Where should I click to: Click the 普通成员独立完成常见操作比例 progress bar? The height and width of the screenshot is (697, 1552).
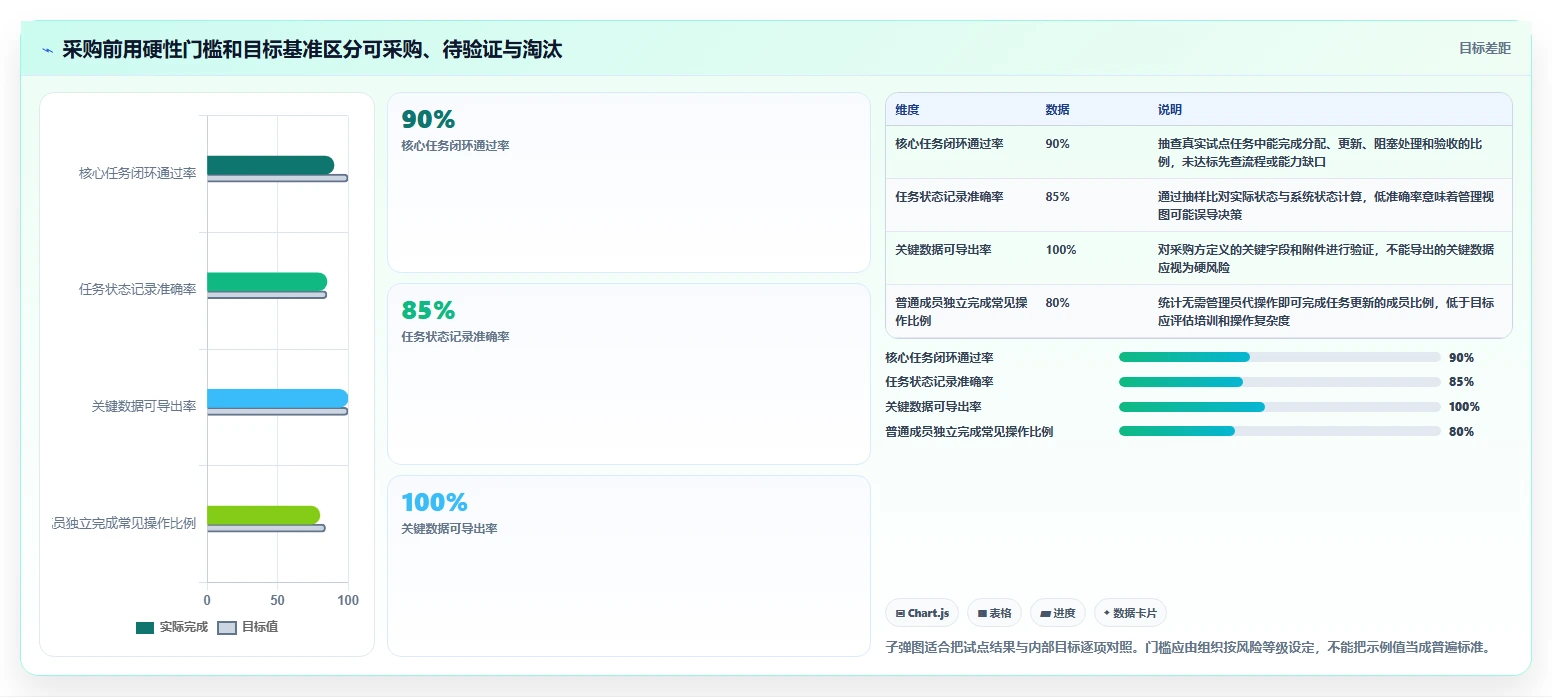point(1280,431)
